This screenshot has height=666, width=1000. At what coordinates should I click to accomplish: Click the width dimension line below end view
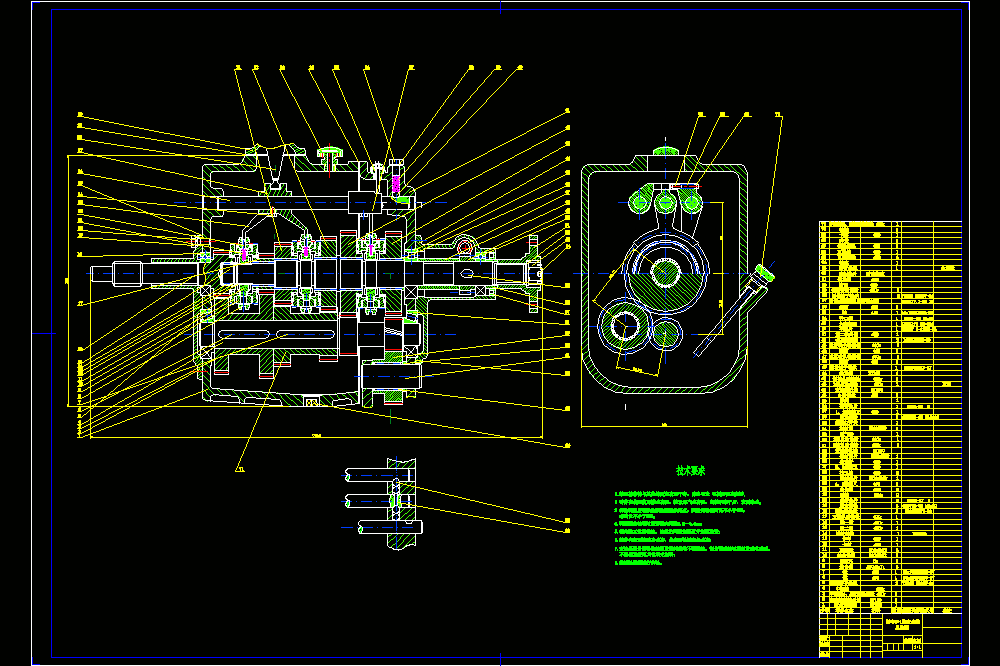point(665,426)
